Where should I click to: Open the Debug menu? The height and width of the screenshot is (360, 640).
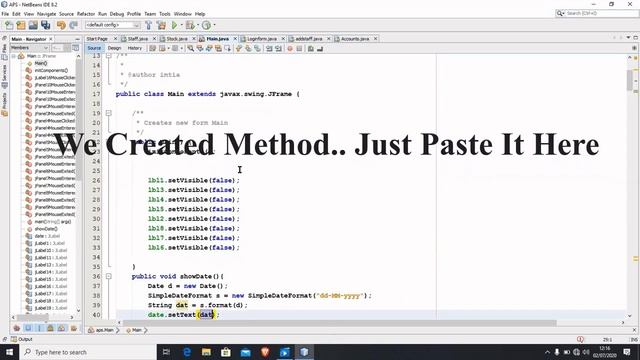click(x=117, y=14)
